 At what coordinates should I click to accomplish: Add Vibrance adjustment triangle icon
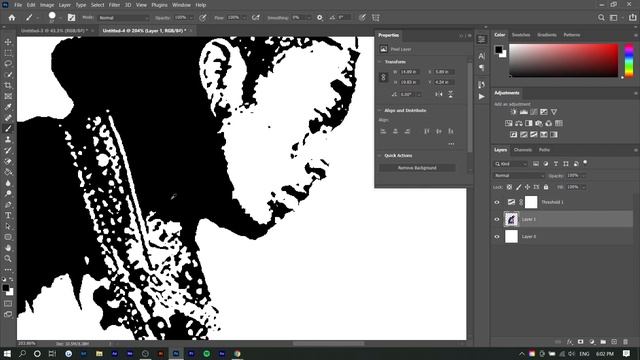click(x=554, y=112)
